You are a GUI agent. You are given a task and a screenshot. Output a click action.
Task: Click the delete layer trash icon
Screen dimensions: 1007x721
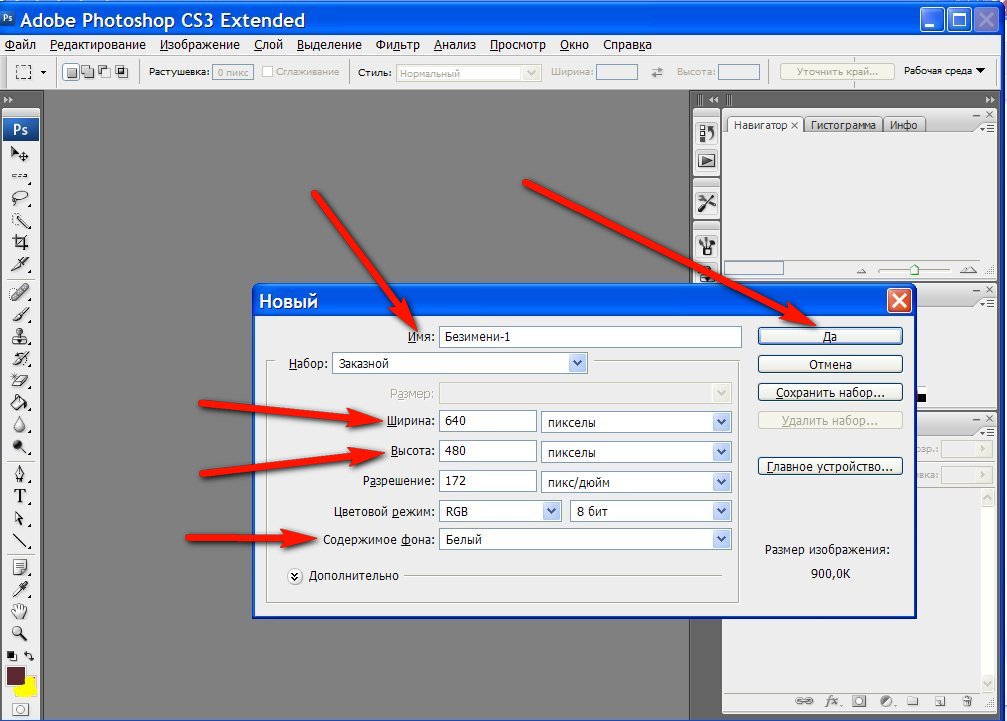click(967, 701)
